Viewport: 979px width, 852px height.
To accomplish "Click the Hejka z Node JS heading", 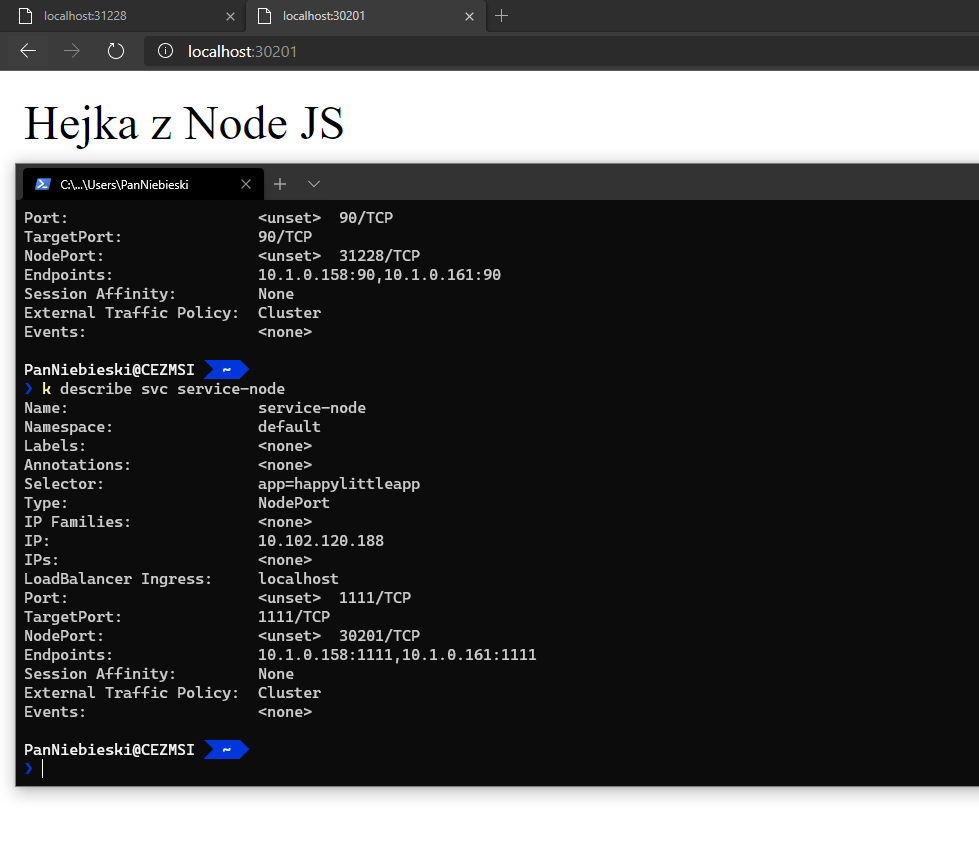I will (184, 124).
